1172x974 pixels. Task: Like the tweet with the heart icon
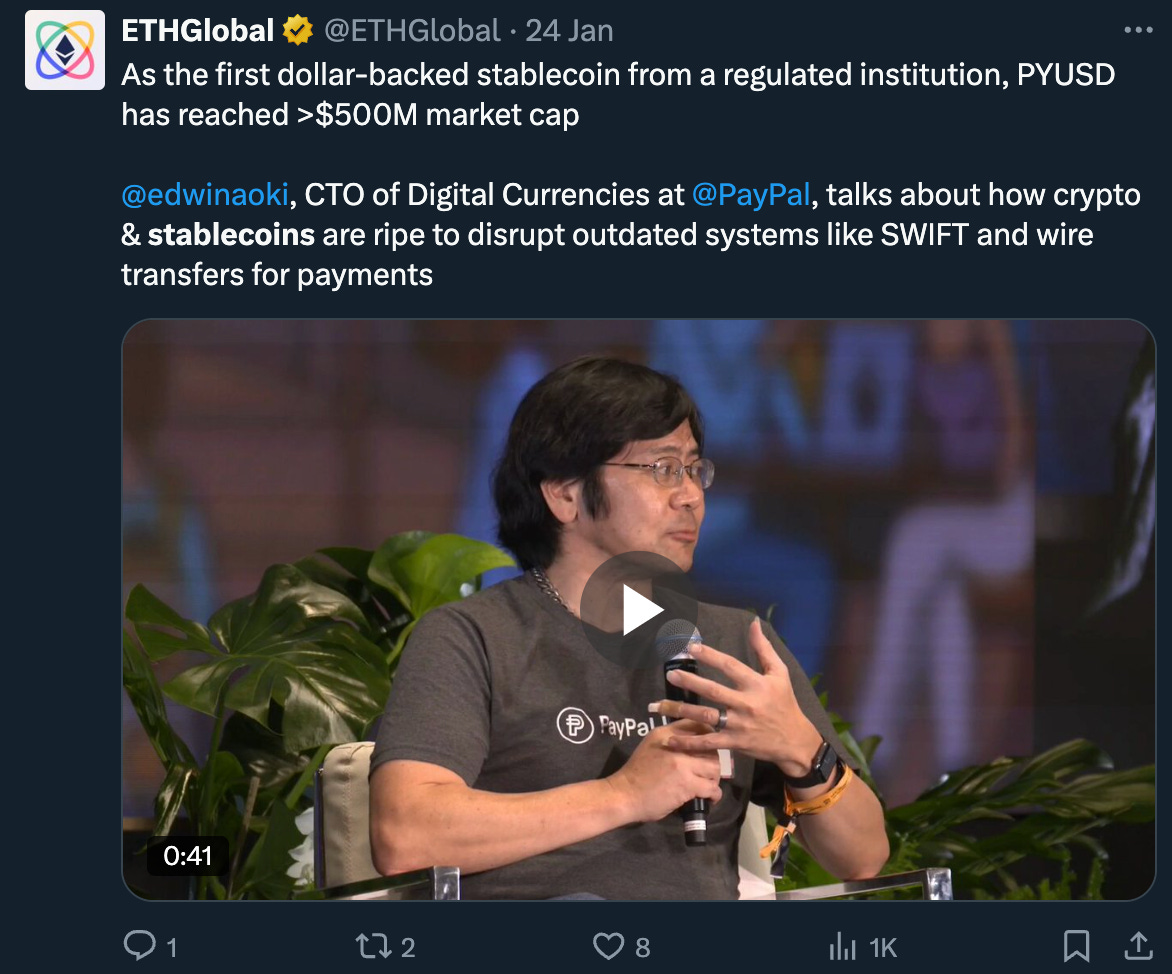[608, 946]
